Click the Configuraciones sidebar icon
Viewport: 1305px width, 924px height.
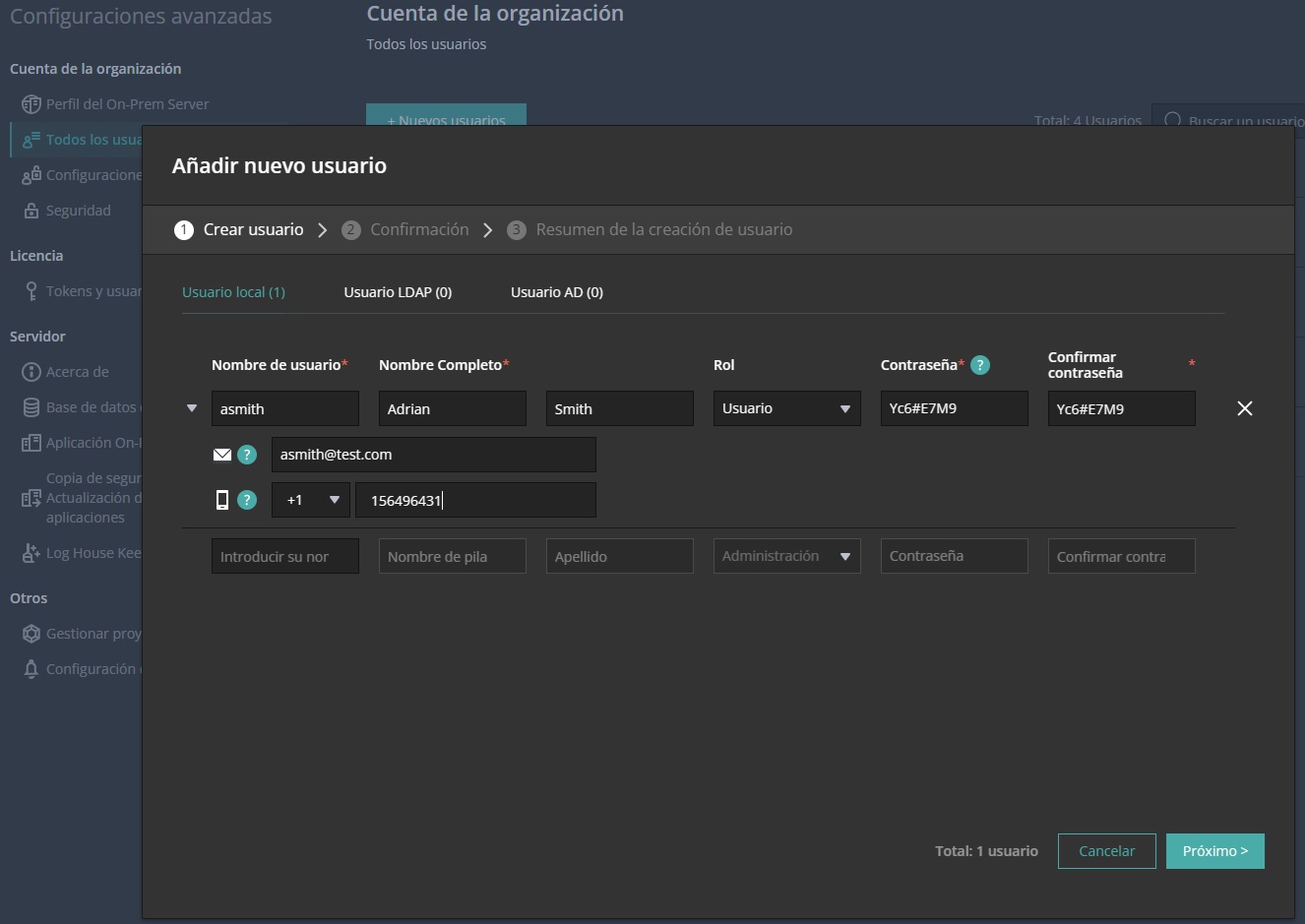click(x=31, y=175)
